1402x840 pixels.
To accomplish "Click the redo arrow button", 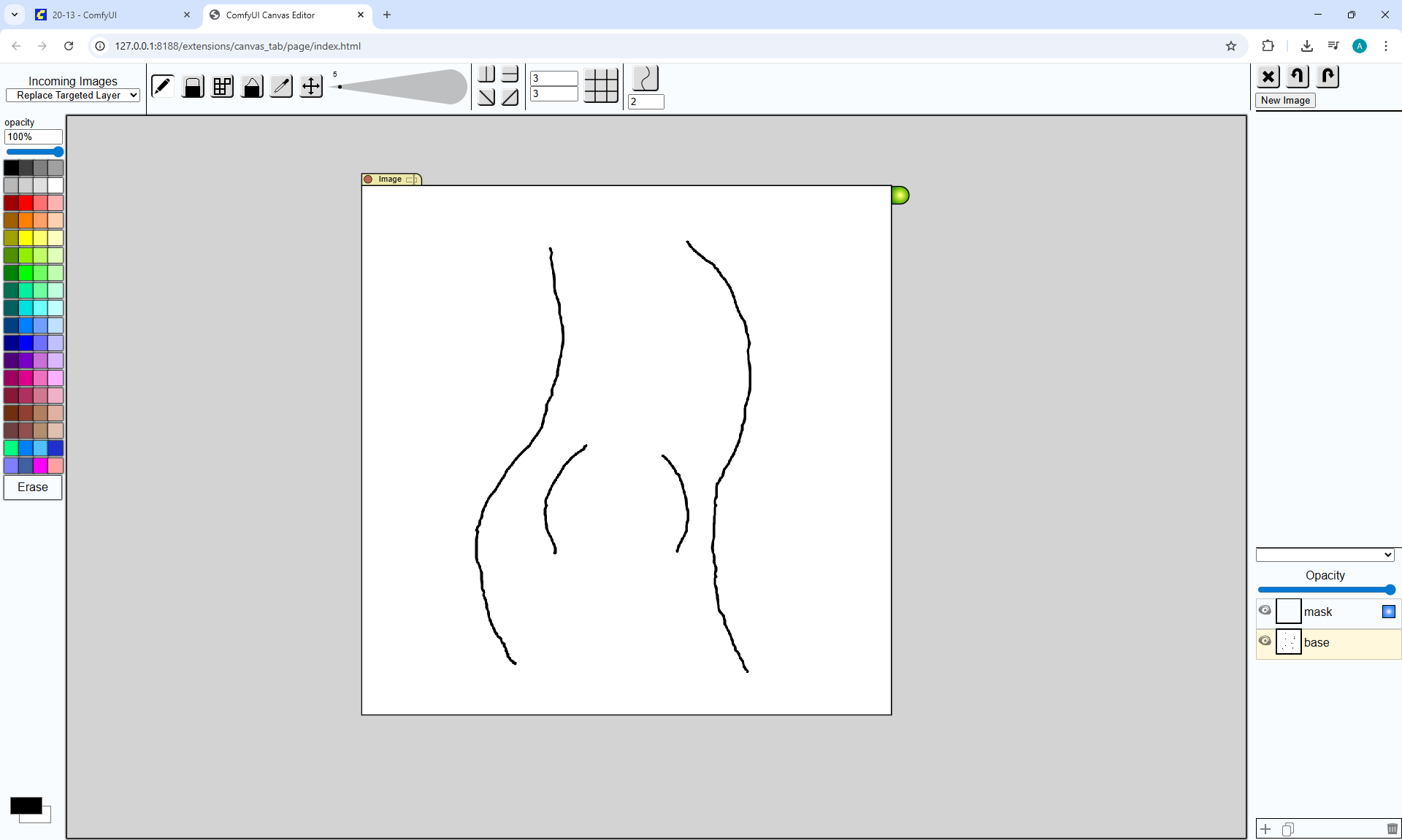I will click(1328, 76).
